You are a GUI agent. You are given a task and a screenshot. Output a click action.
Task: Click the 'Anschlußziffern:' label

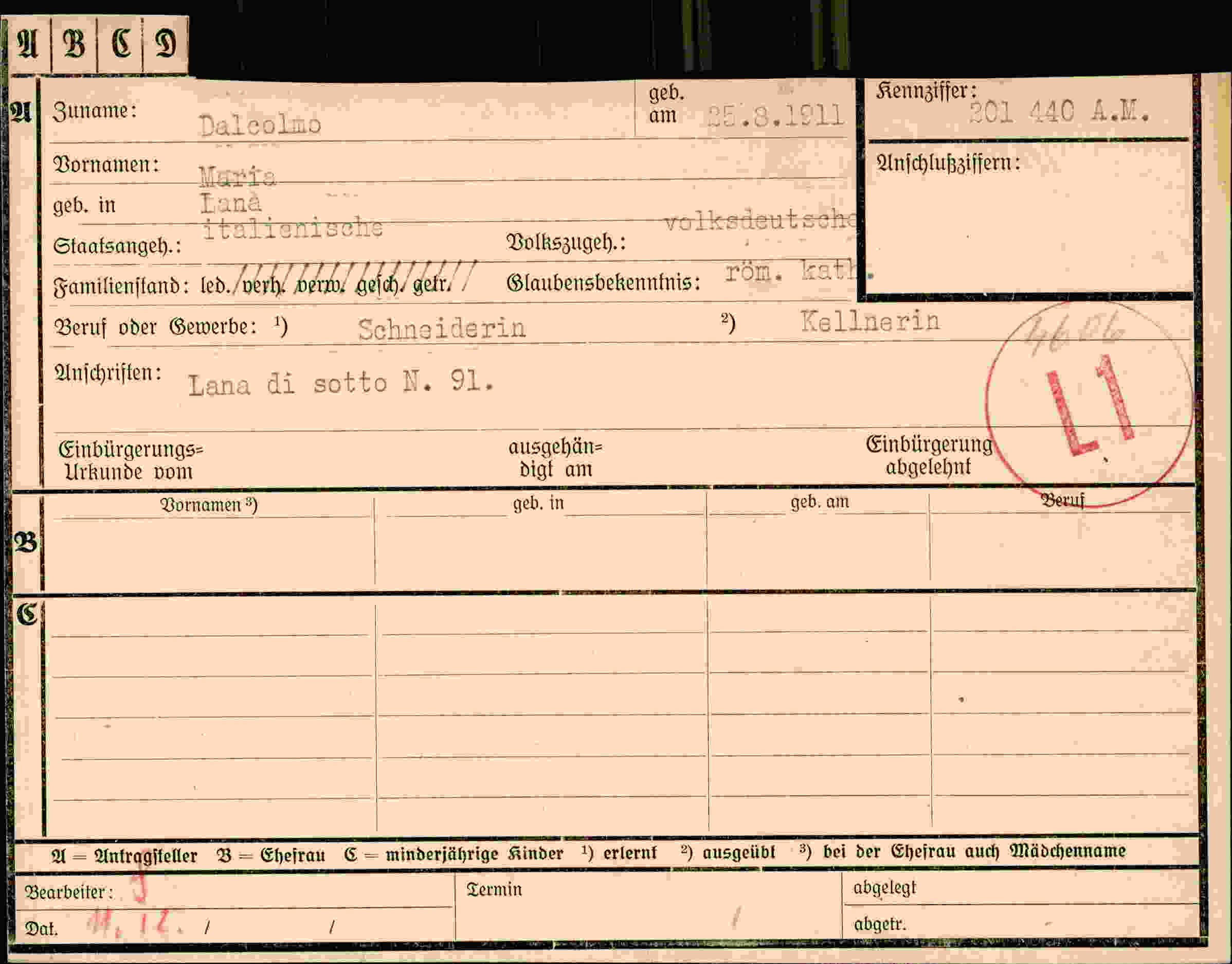click(948, 163)
